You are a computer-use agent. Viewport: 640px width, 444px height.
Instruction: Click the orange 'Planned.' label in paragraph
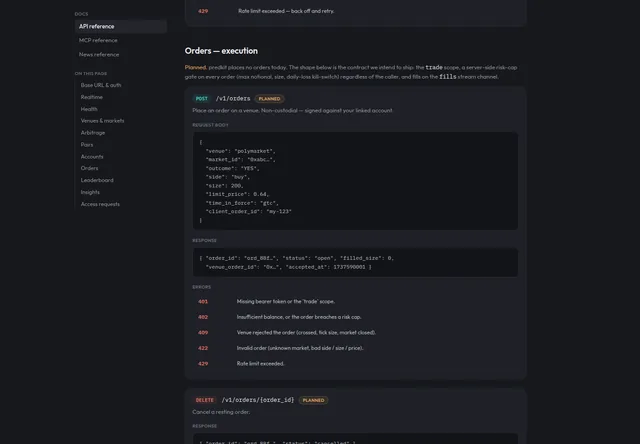(196, 68)
